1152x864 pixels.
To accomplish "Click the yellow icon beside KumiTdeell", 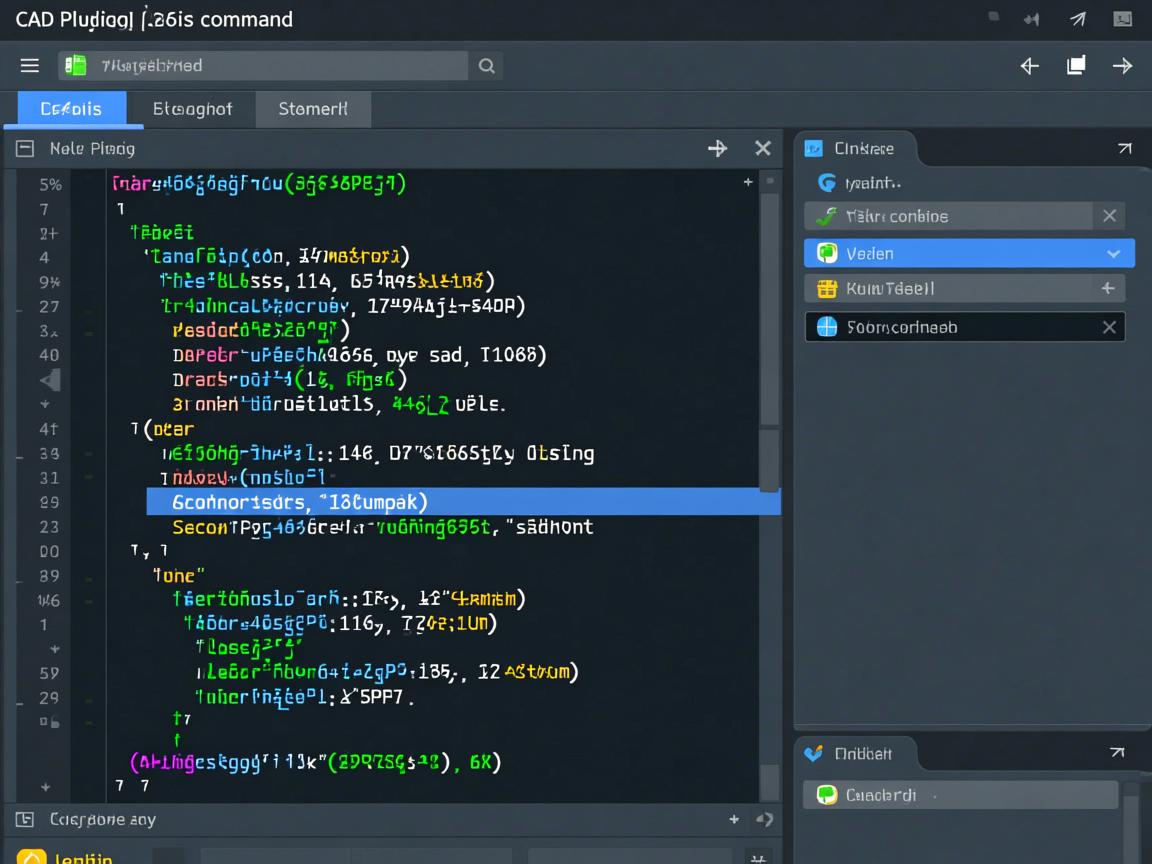I will (827, 289).
